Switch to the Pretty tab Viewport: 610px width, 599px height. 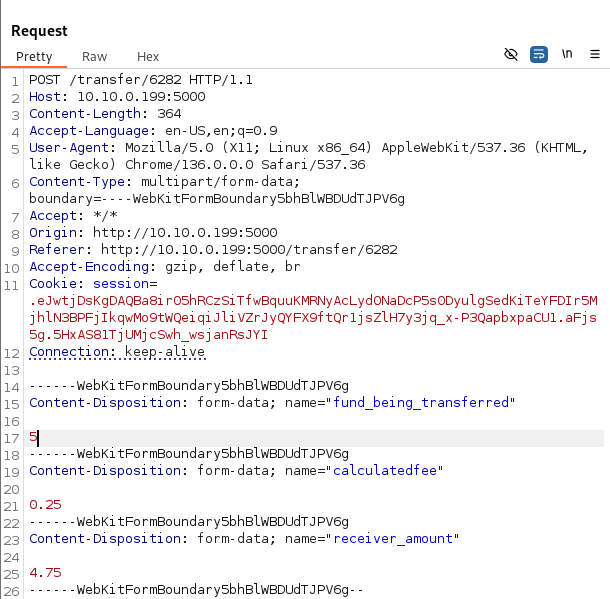(34, 57)
